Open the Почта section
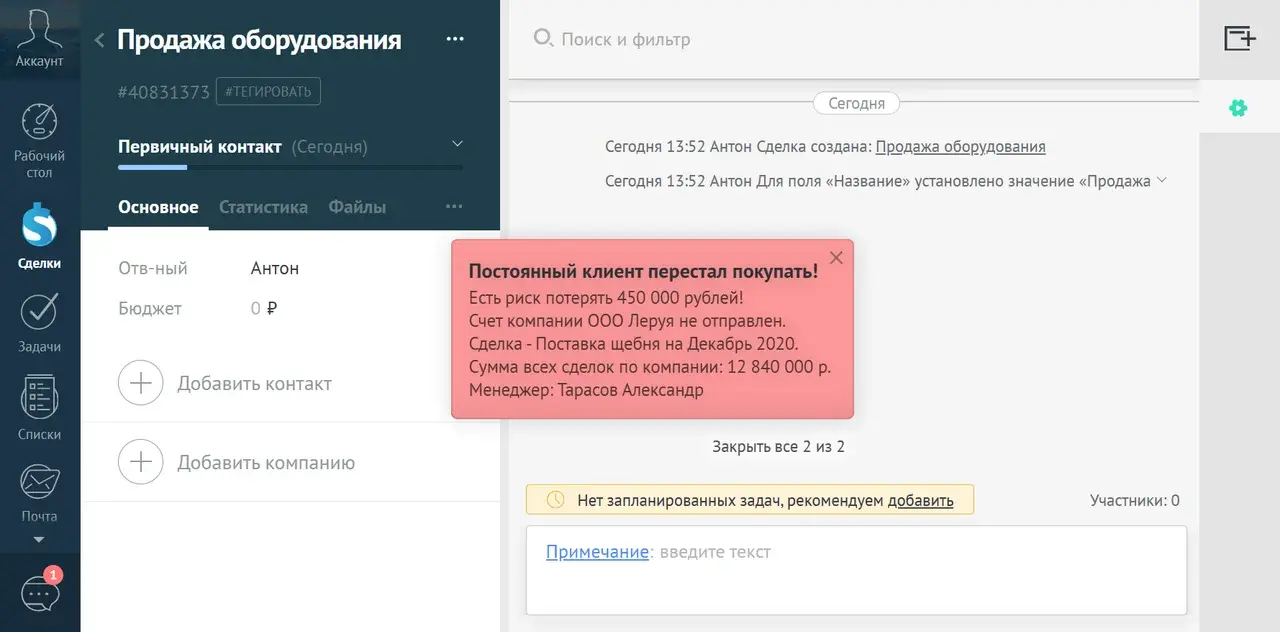1280x632 pixels. pyautogui.click(x=39, y=494)
